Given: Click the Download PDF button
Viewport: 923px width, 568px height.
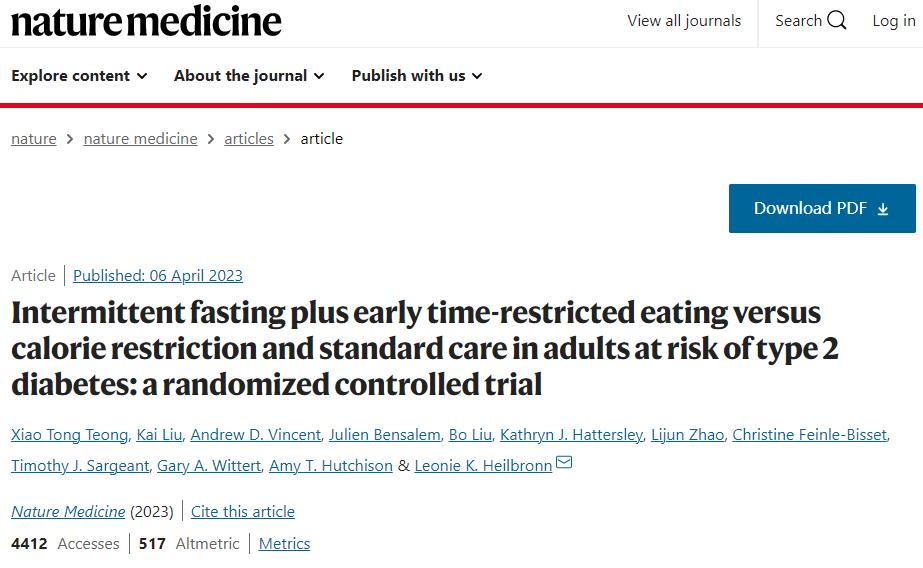Looking at the screenshot, I should coord(822,208).
